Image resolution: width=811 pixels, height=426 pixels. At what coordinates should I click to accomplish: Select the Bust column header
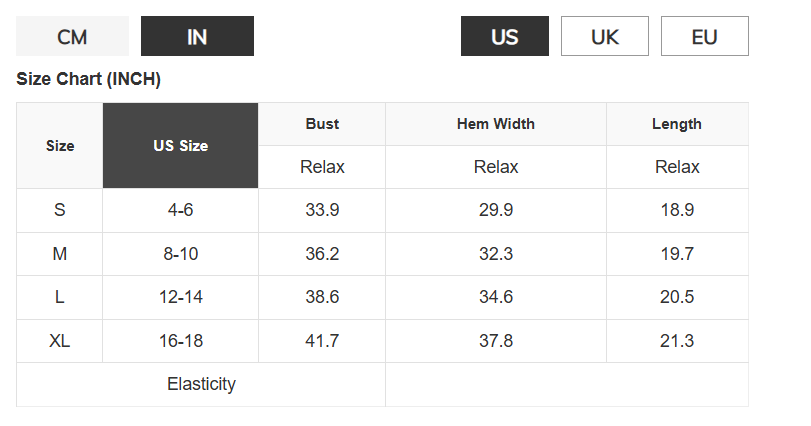click(322, 124)
